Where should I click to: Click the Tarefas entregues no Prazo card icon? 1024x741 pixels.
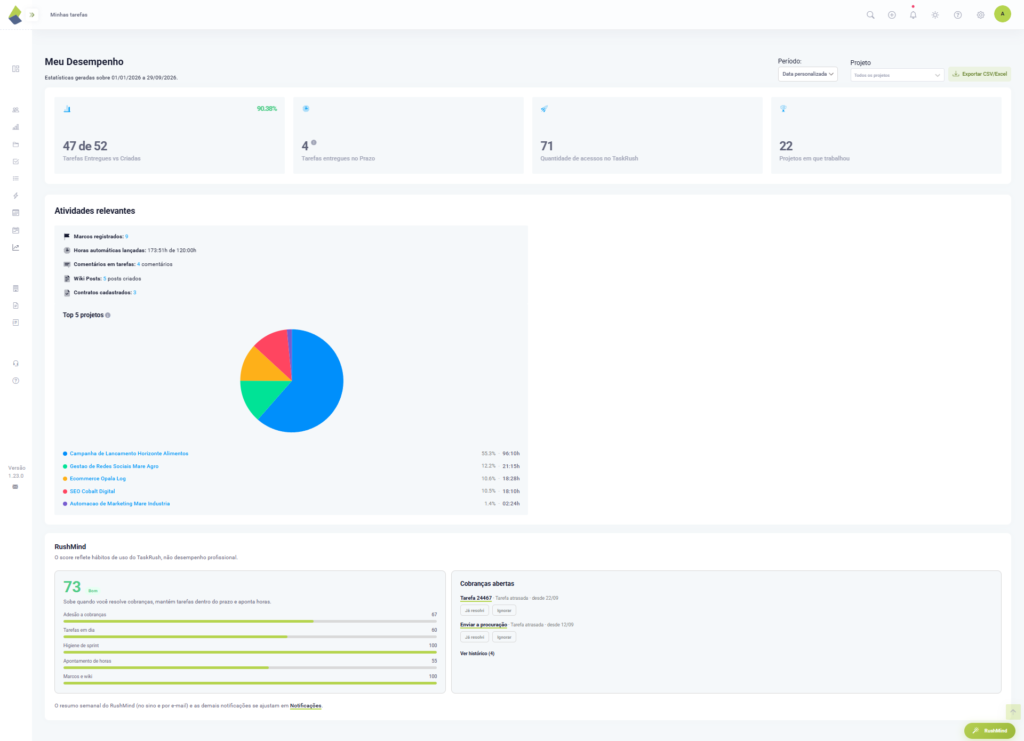[x=306, y=108]
